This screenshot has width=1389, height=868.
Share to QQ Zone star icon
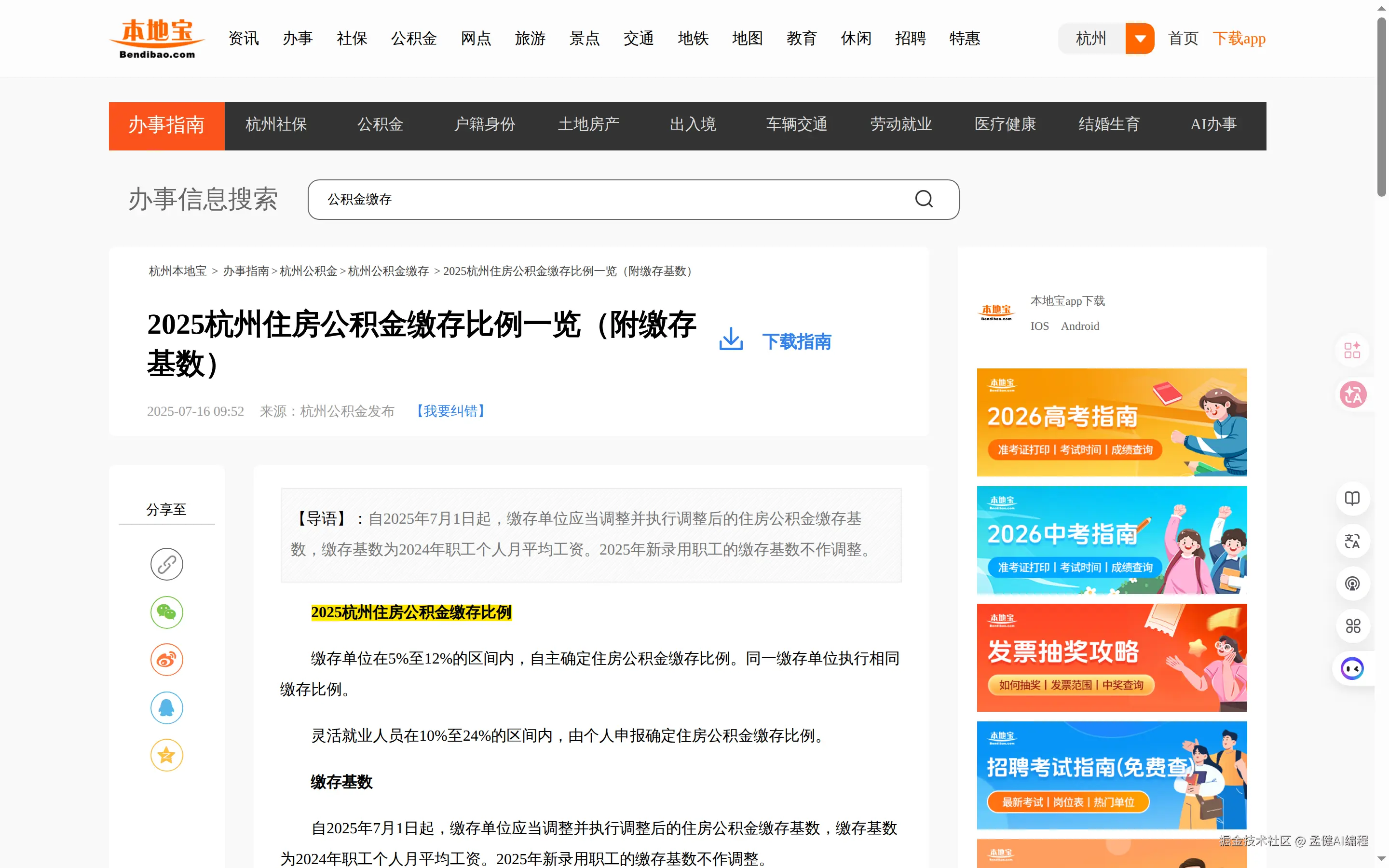pyautogui.click(x=166, y=755)
